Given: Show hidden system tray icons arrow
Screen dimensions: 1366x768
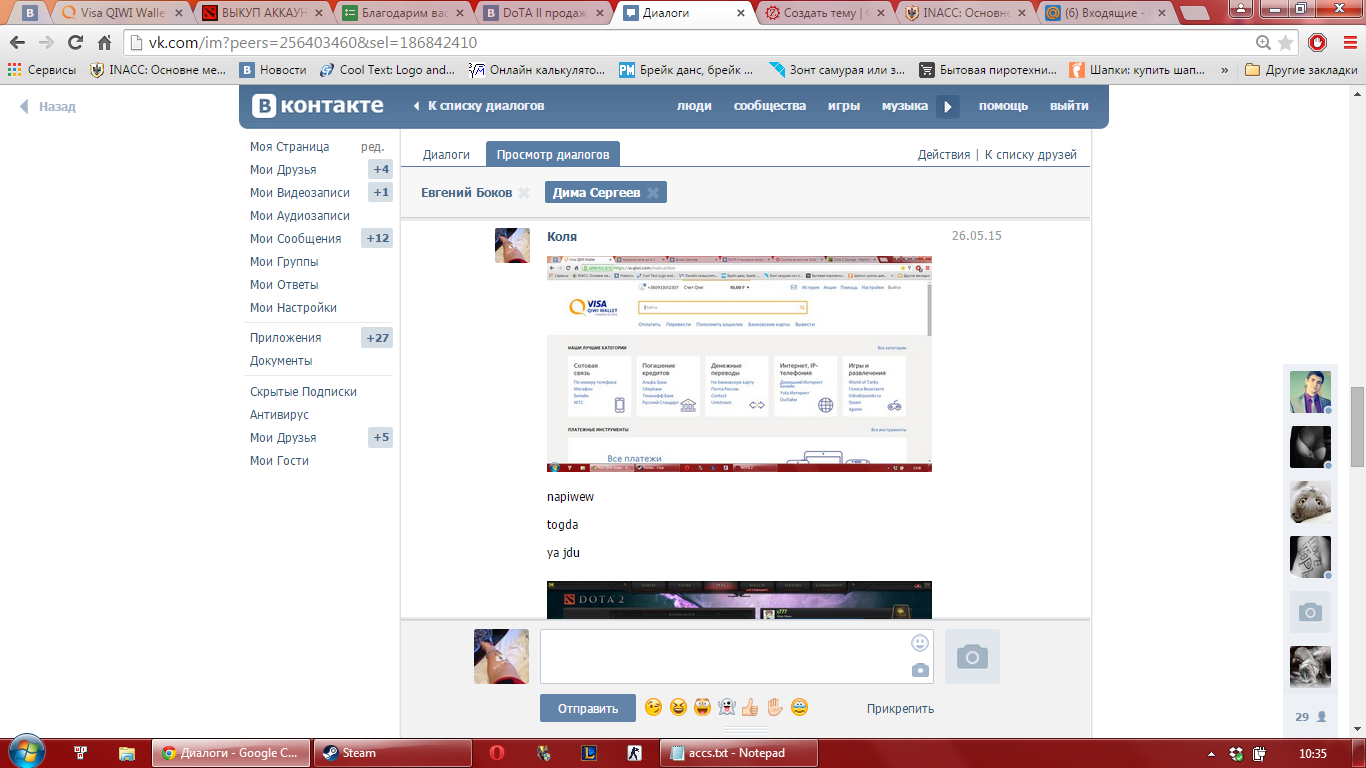Looking at the screenshot, I should click(x=1212, y=753).
